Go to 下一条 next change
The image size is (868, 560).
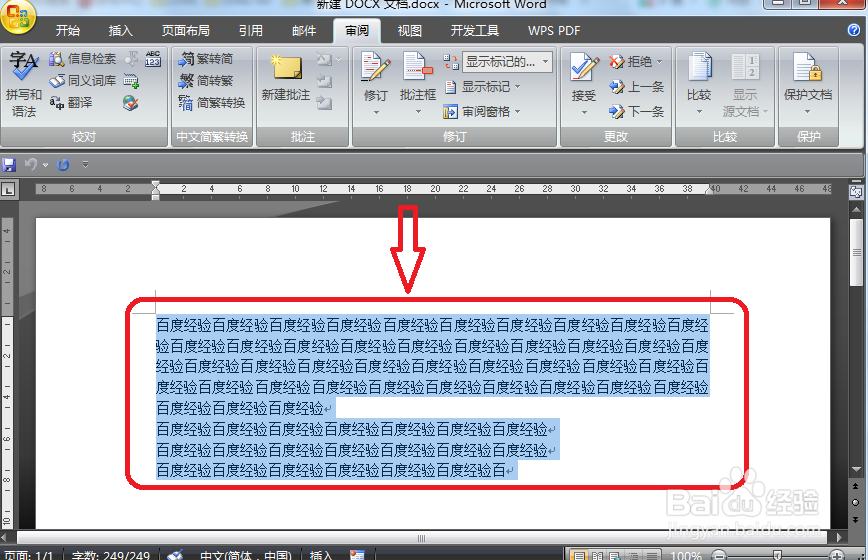637,112
